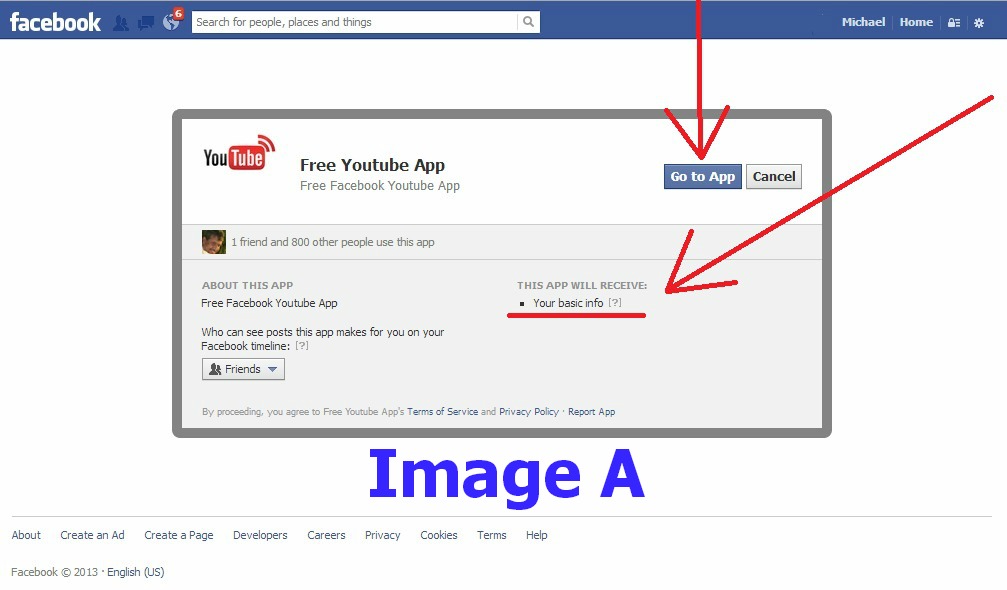Click the friend's profile thumbnail
Screen dimensions: 1007x590
click(x=214, y=242)
